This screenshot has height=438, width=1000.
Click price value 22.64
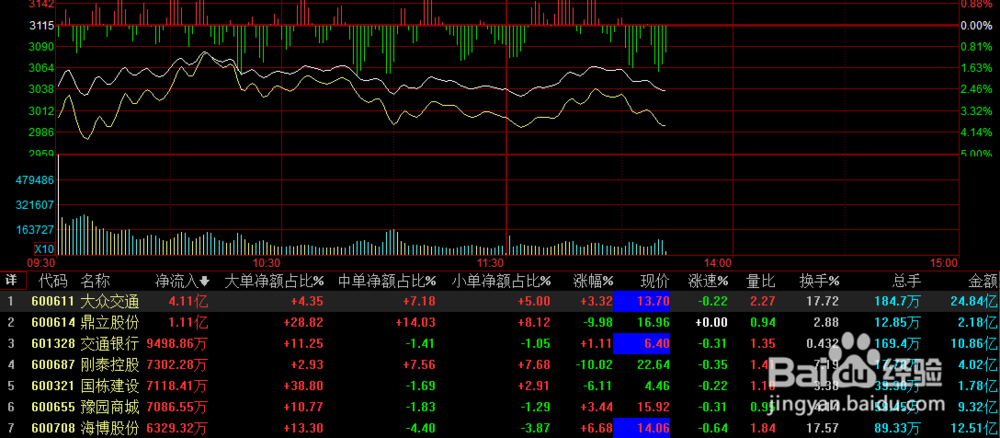654,365
